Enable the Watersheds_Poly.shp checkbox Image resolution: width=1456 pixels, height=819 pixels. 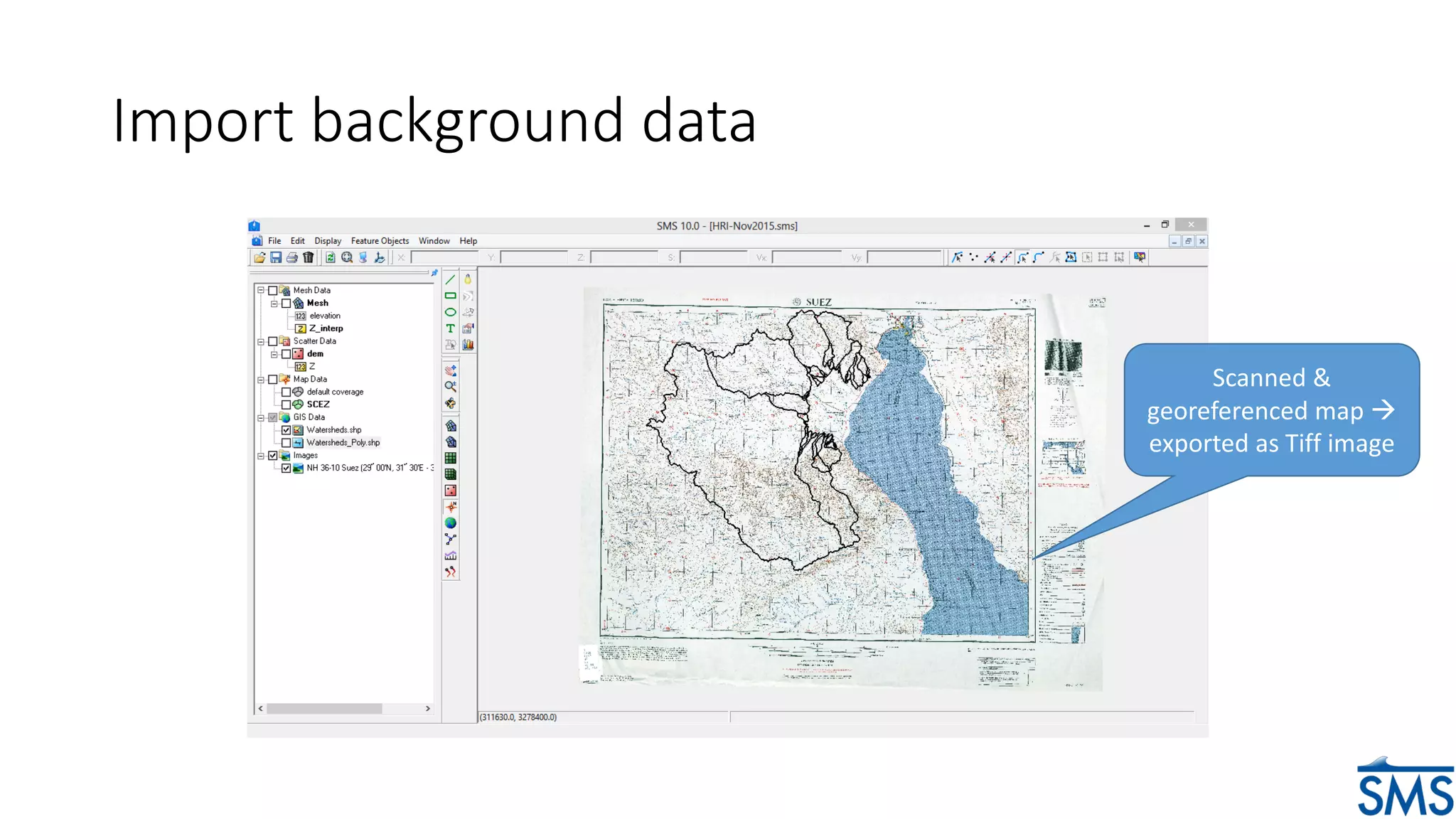click(286, 443)
